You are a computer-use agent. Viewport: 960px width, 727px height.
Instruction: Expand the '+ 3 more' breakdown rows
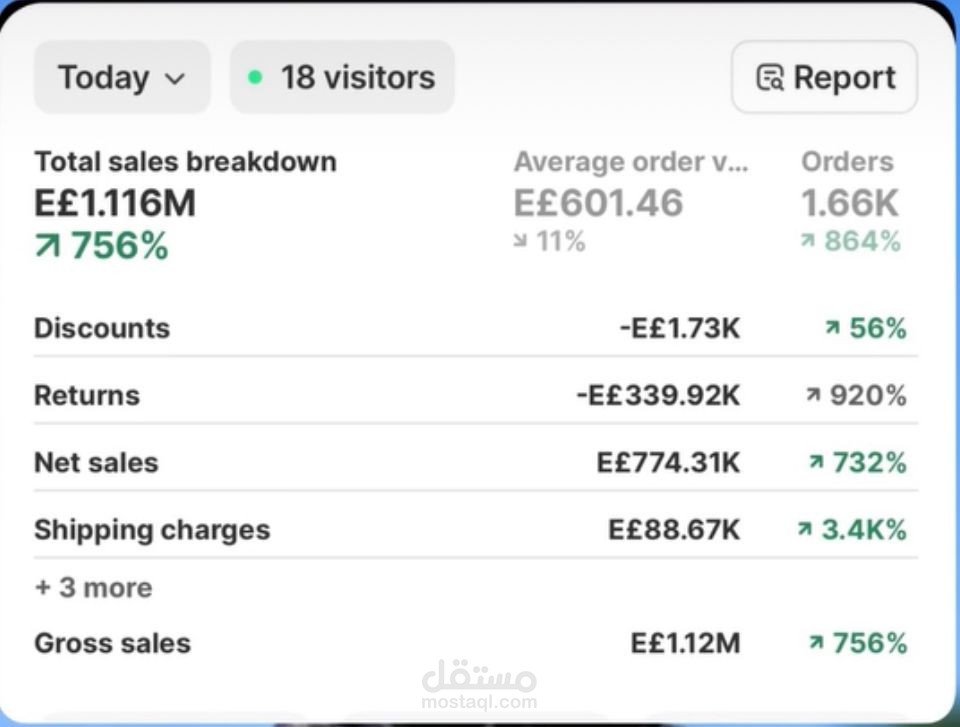point(94,587)
